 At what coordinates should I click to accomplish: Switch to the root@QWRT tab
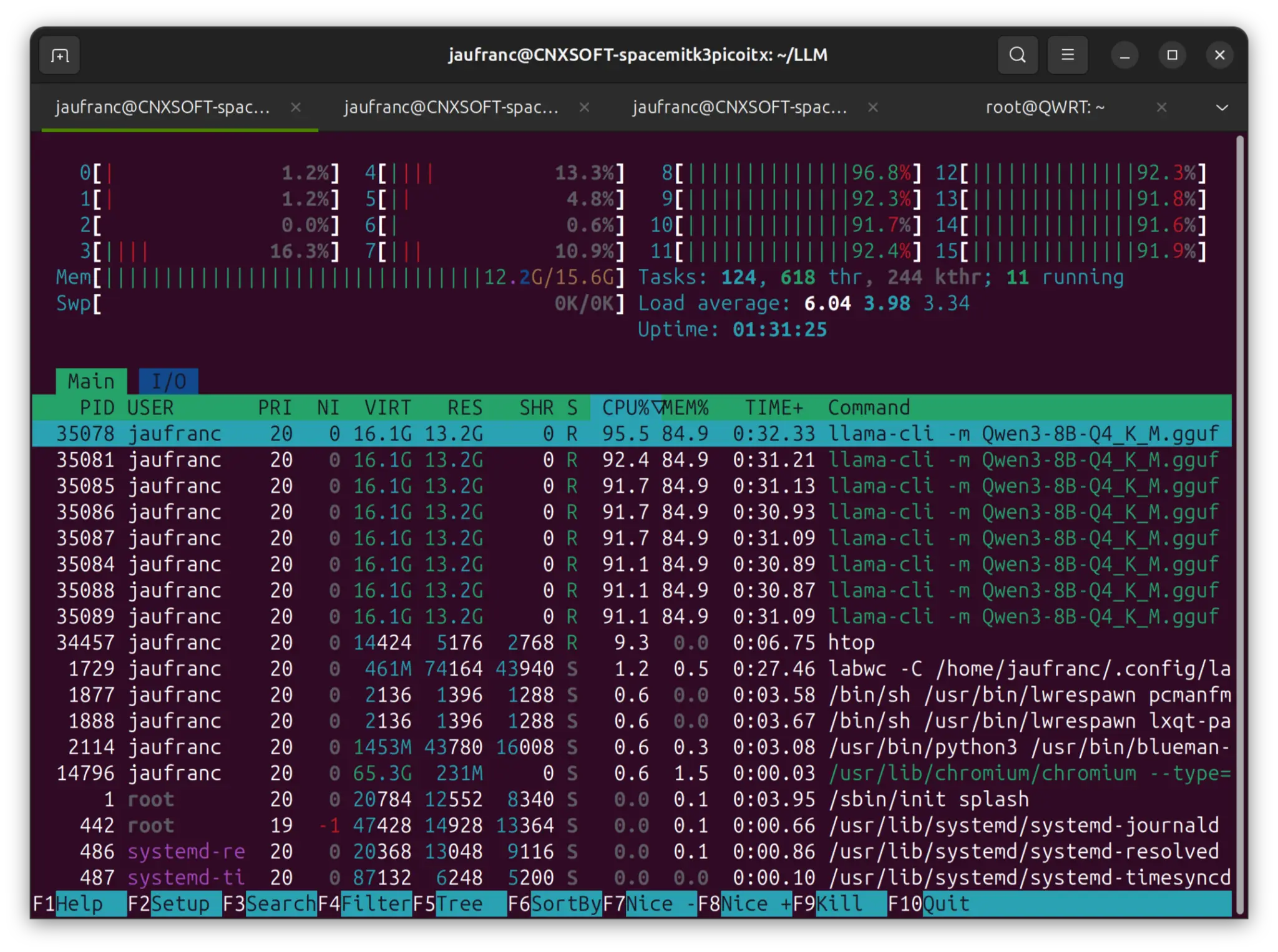point(1045,107)
